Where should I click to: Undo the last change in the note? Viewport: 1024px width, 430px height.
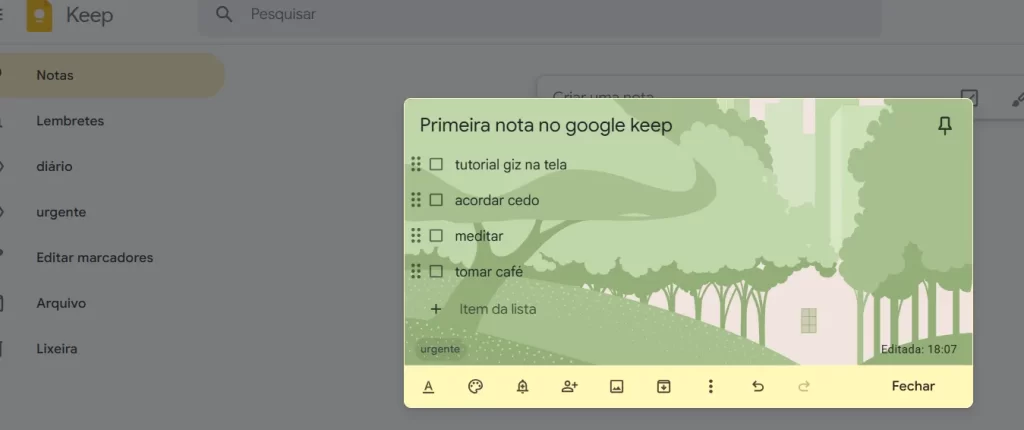758,387
